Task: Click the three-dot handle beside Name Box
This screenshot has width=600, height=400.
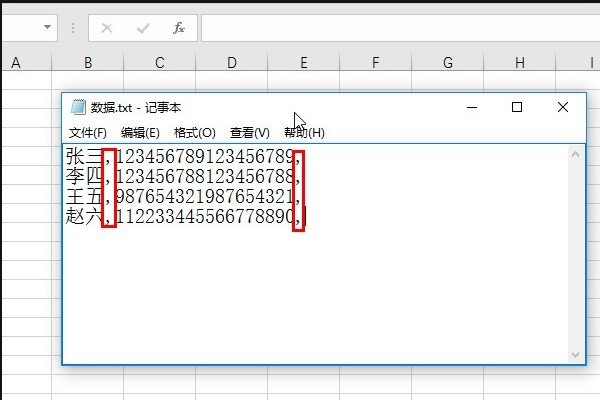Action: [x=73, y=28]
